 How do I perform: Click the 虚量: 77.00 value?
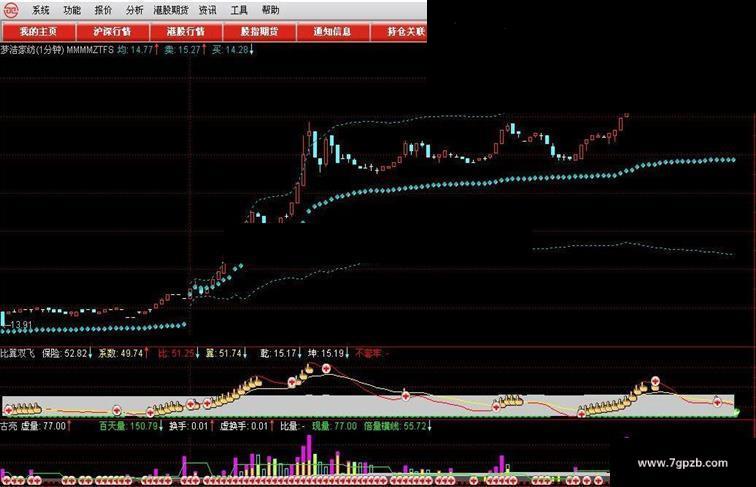tap(46, 426)
